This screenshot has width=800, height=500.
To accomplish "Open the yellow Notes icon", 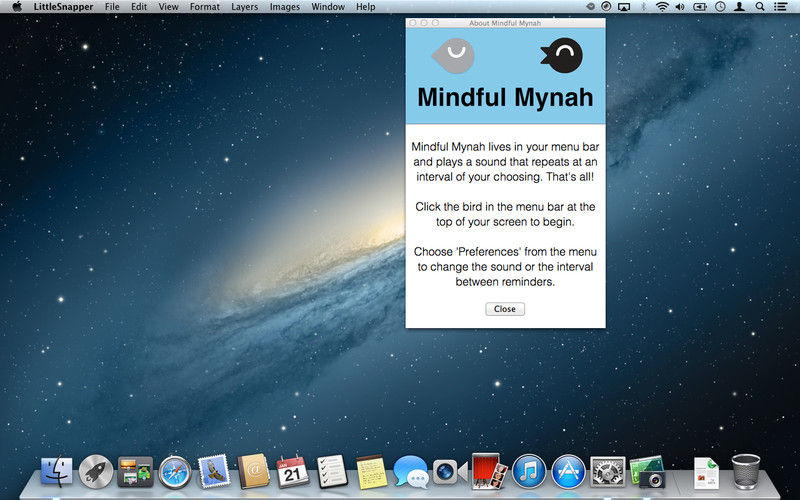I will click(371, 472).
